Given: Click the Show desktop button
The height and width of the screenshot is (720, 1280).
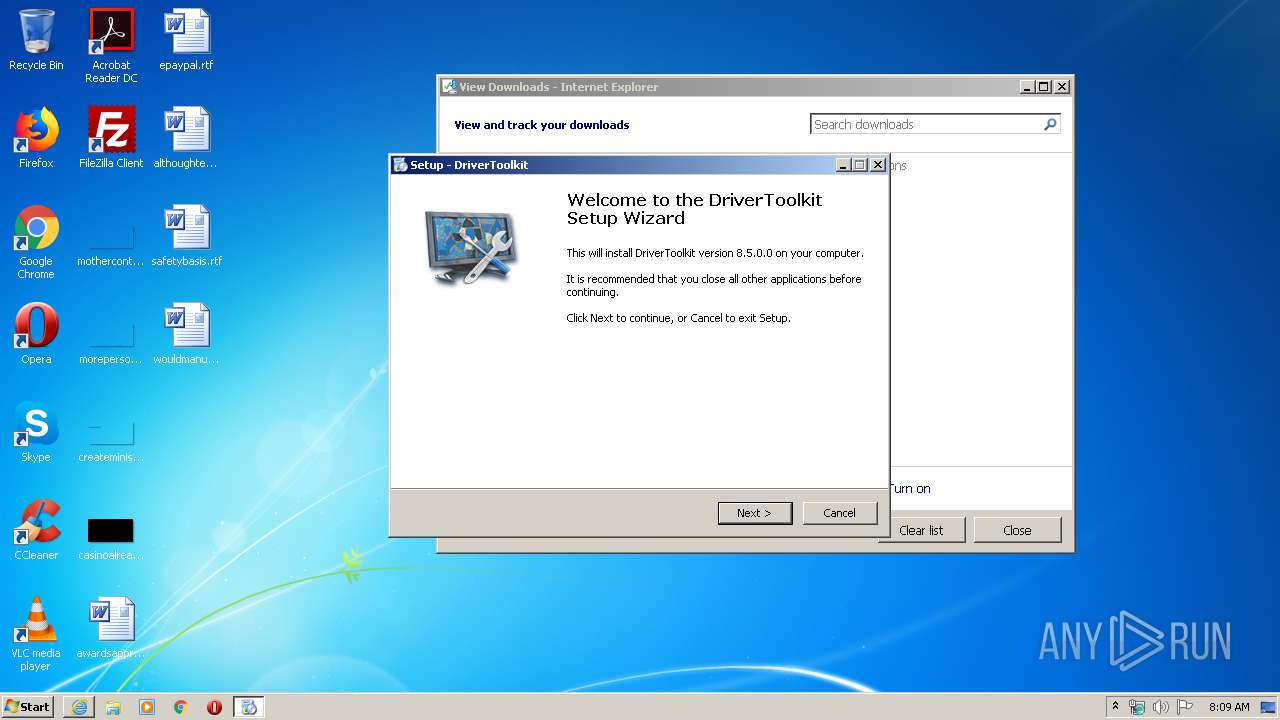Looking at the screenshot, I should (1270, 707).
